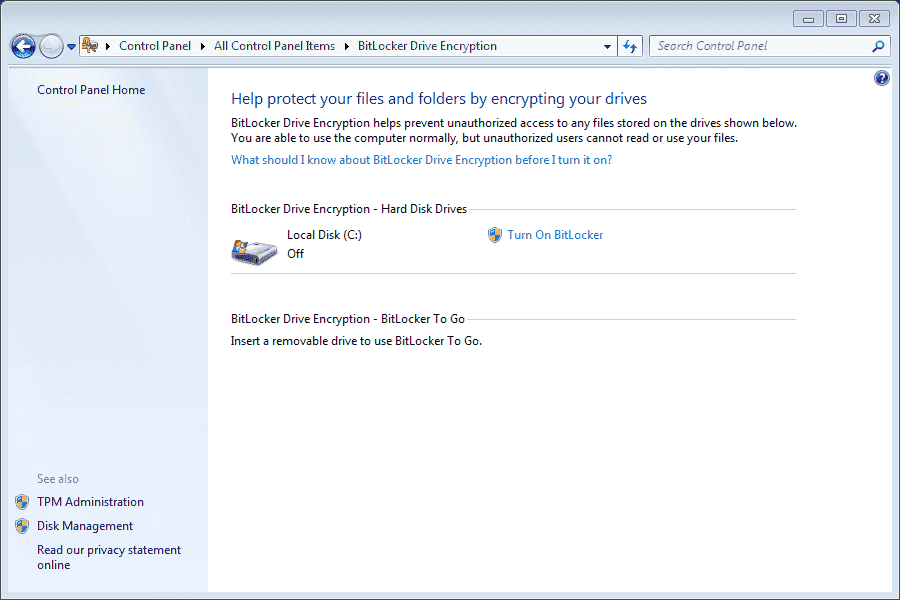This screenshot has height=600, width=900.
Task: Click the forward navigation arrow
Action: click(x=50, y=45)
